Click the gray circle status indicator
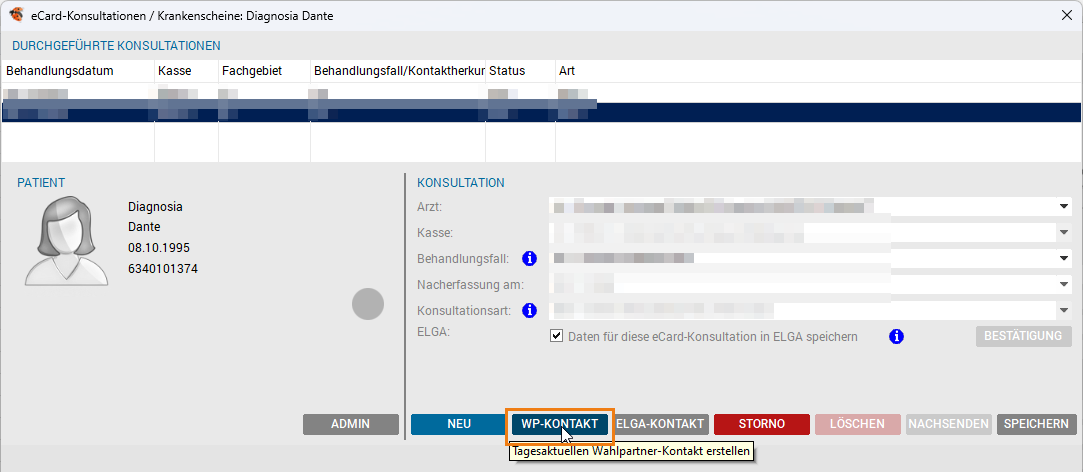This screenshot has width=1083, height=472. point(368,304)
